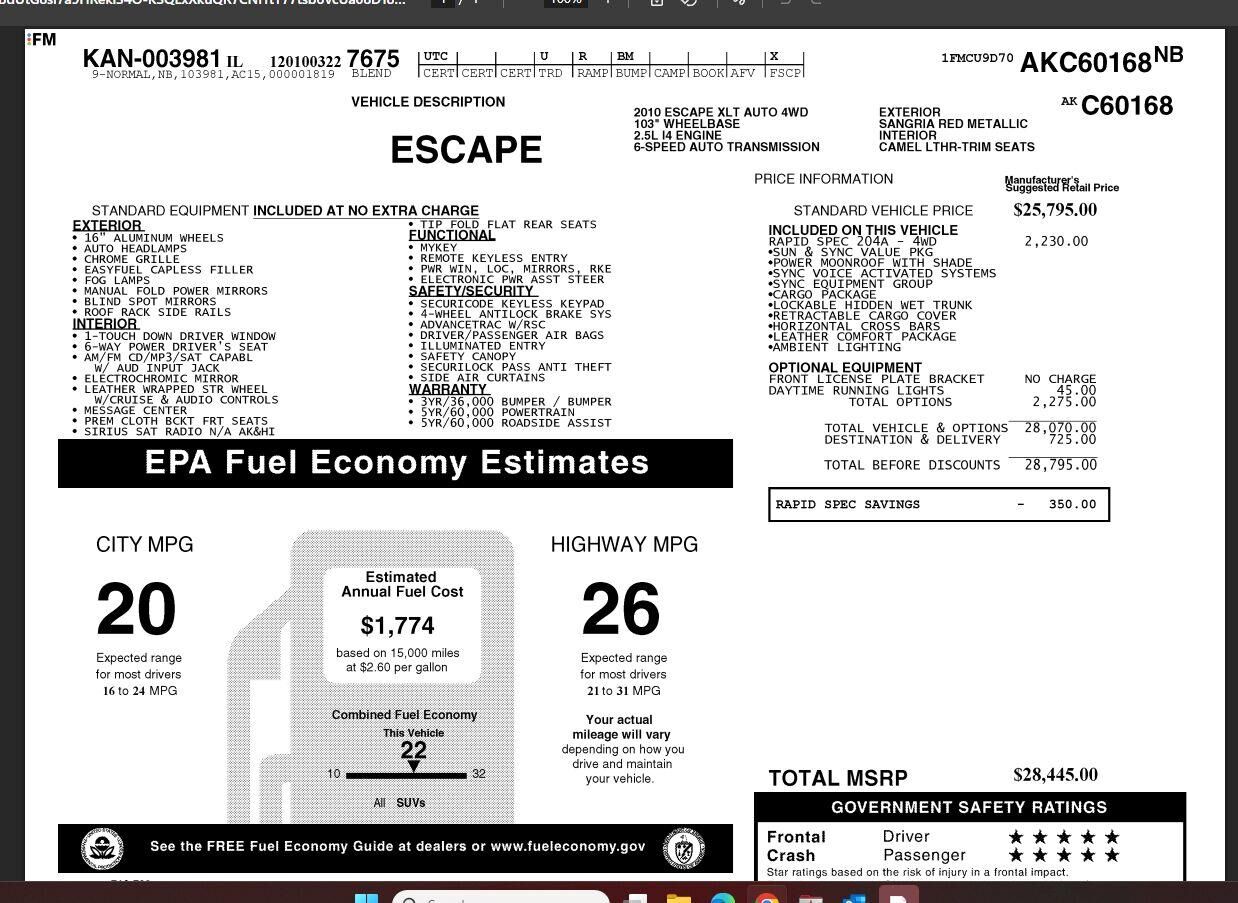The height and width of the screenshot is (903, 1238).
Task: Click the Total MSRP value $28,445.00
Action: click(1055, 775)
